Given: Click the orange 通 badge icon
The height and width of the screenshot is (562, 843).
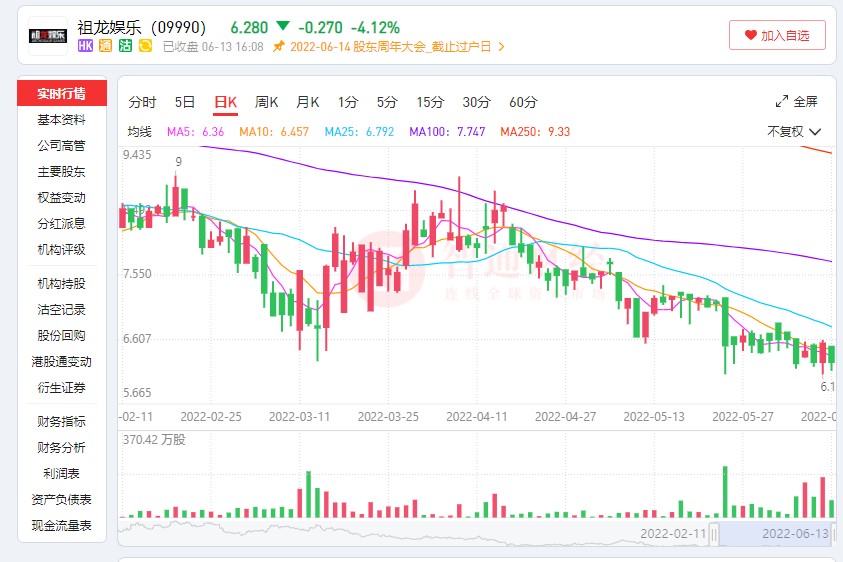Looking at the screenshot, I should coord(105,46).
